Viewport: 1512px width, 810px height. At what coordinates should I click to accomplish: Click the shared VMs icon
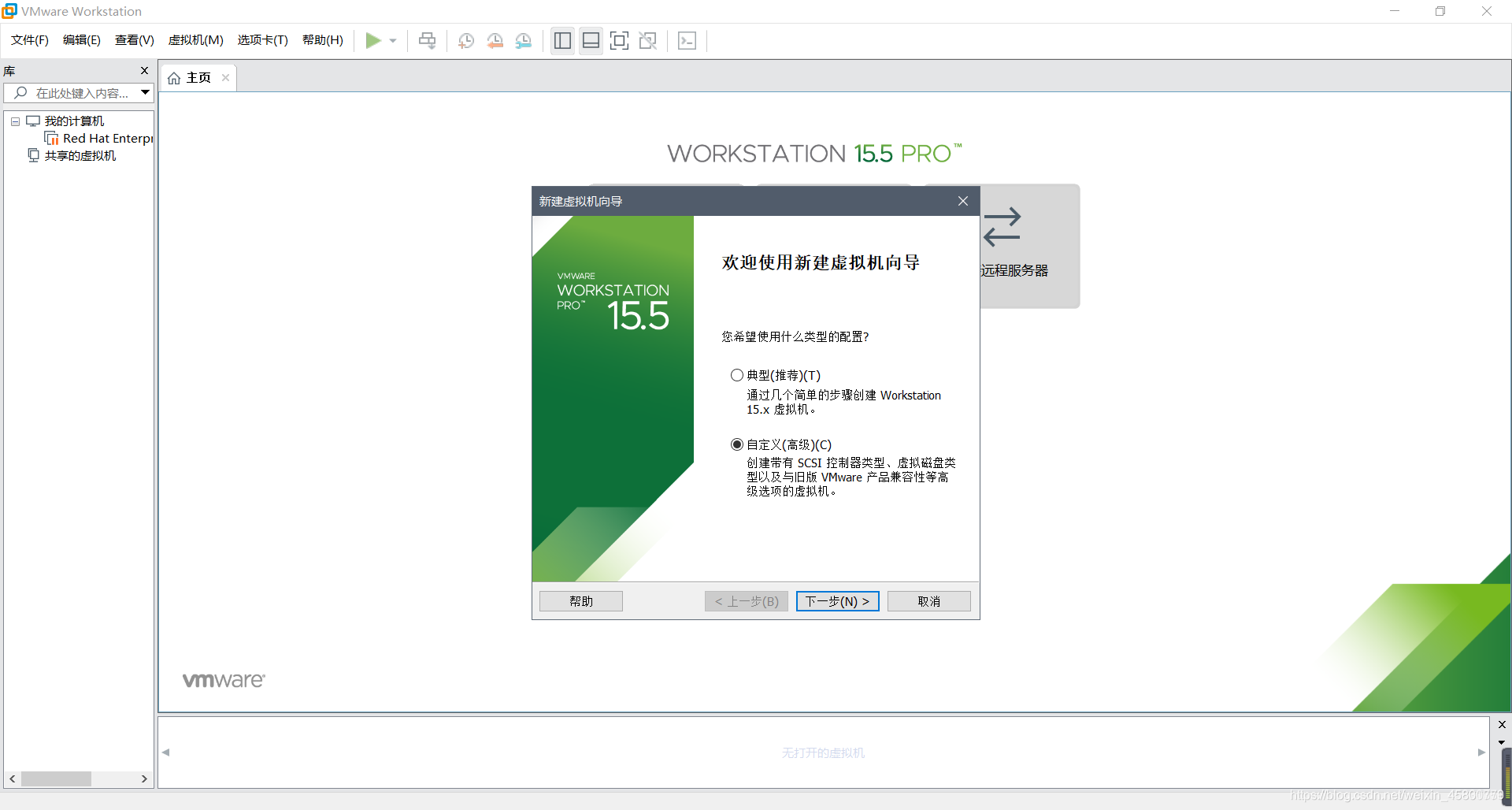click(33, 155)
